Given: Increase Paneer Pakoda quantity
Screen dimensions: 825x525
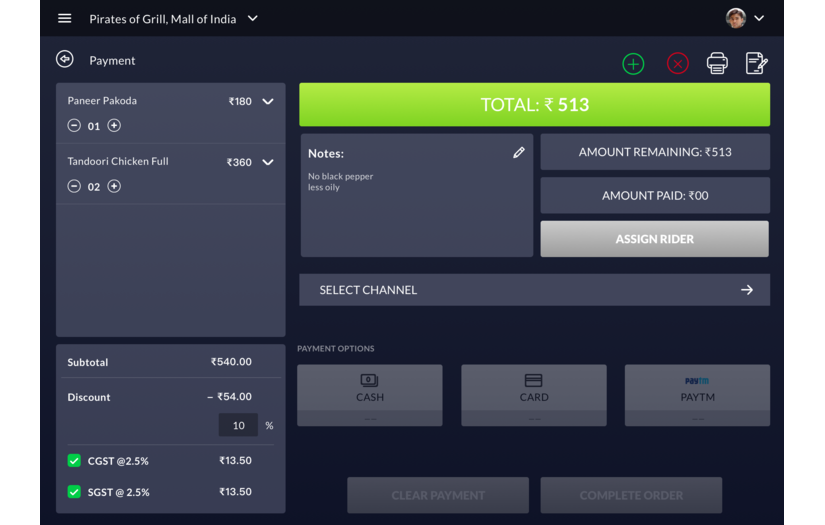Looking at the screenshot, I should tap(114, 125).
